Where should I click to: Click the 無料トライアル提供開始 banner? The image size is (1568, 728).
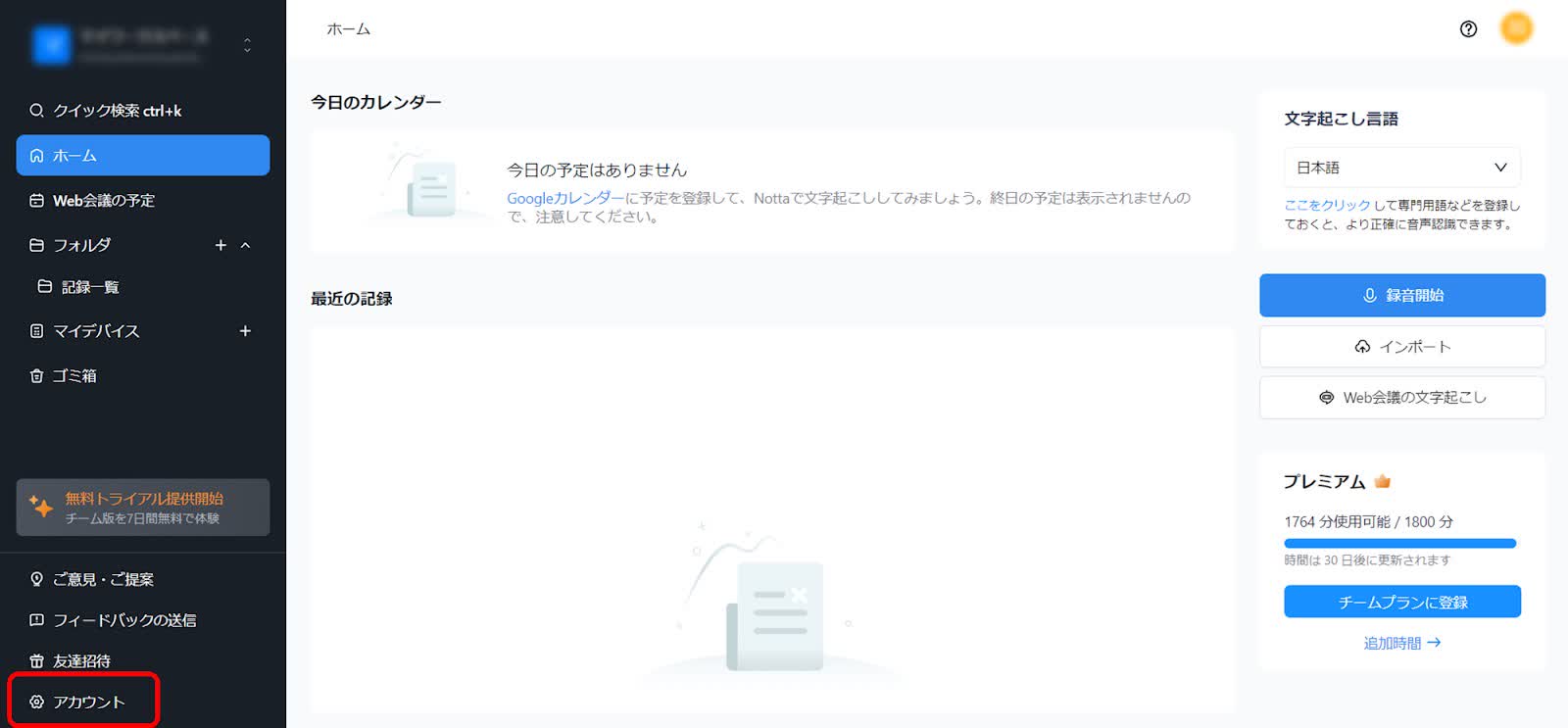143,508
